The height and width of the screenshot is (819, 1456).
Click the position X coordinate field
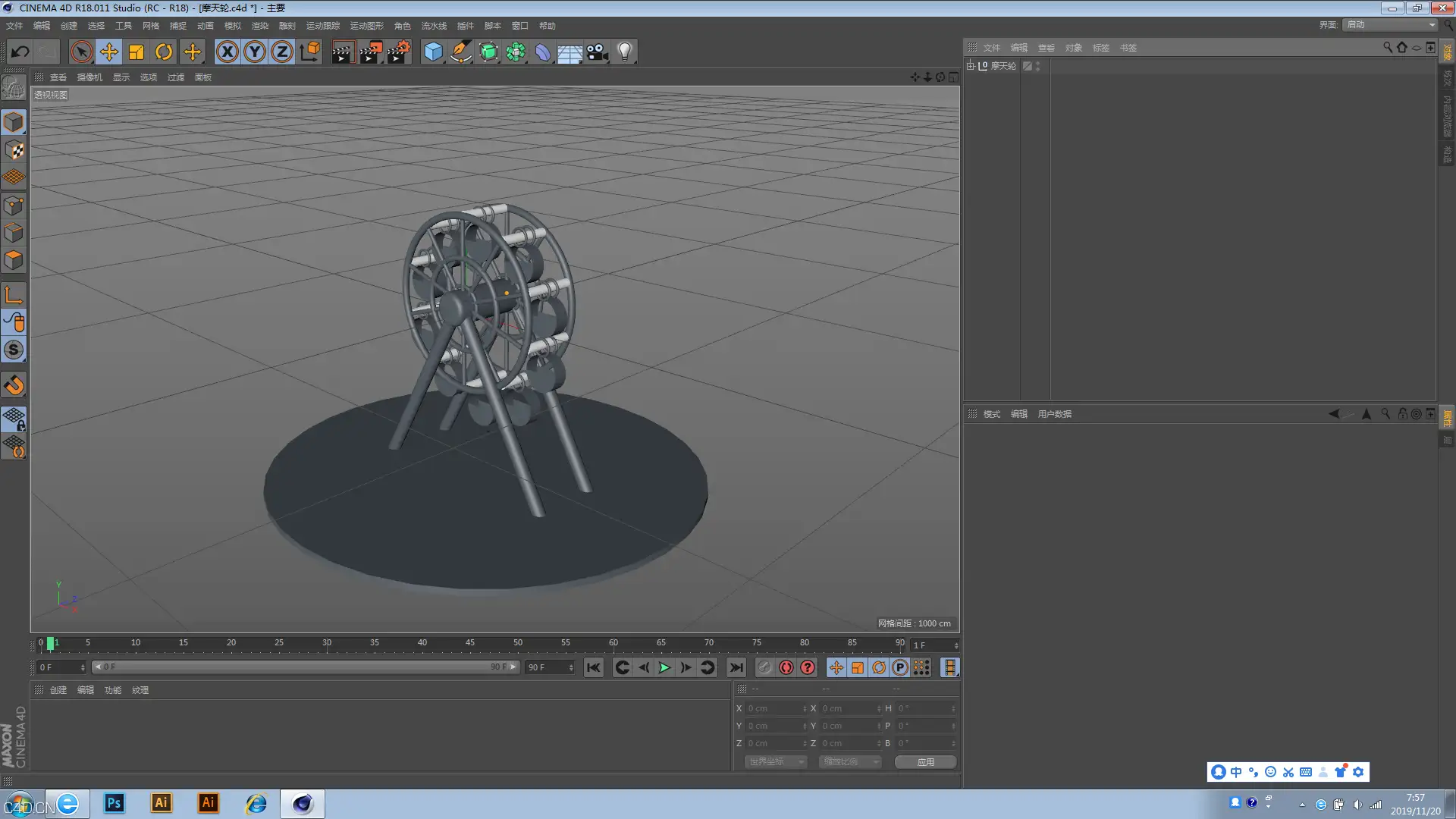tap(777, 708)
